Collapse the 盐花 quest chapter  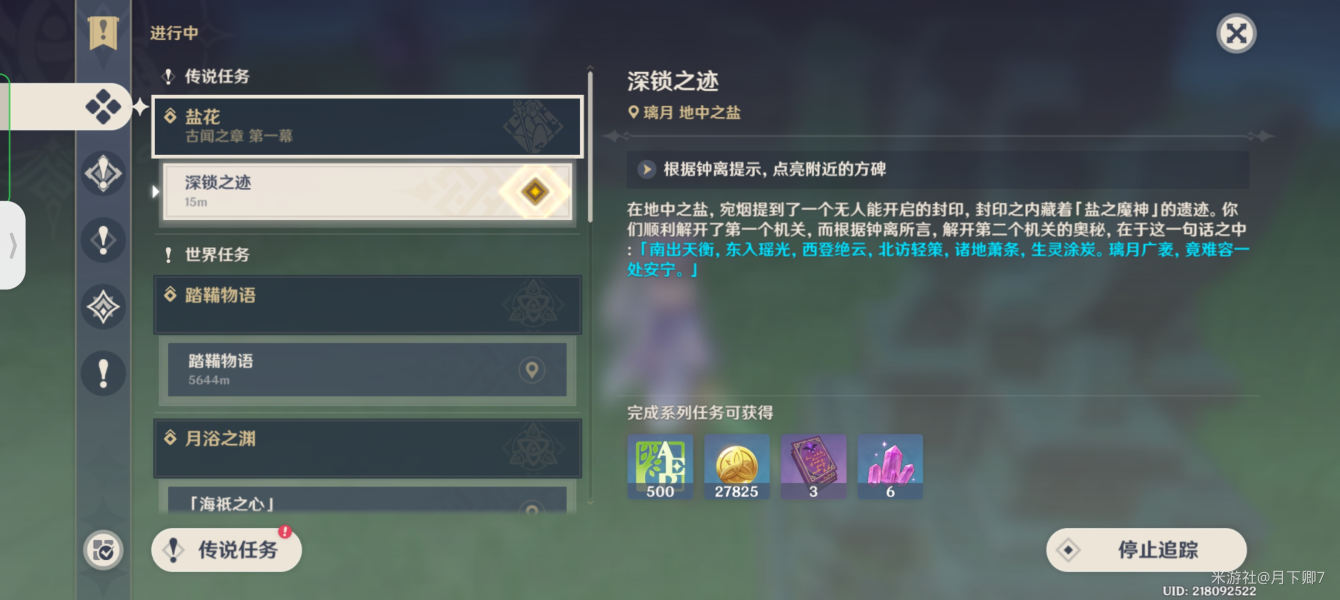[367, 126]
